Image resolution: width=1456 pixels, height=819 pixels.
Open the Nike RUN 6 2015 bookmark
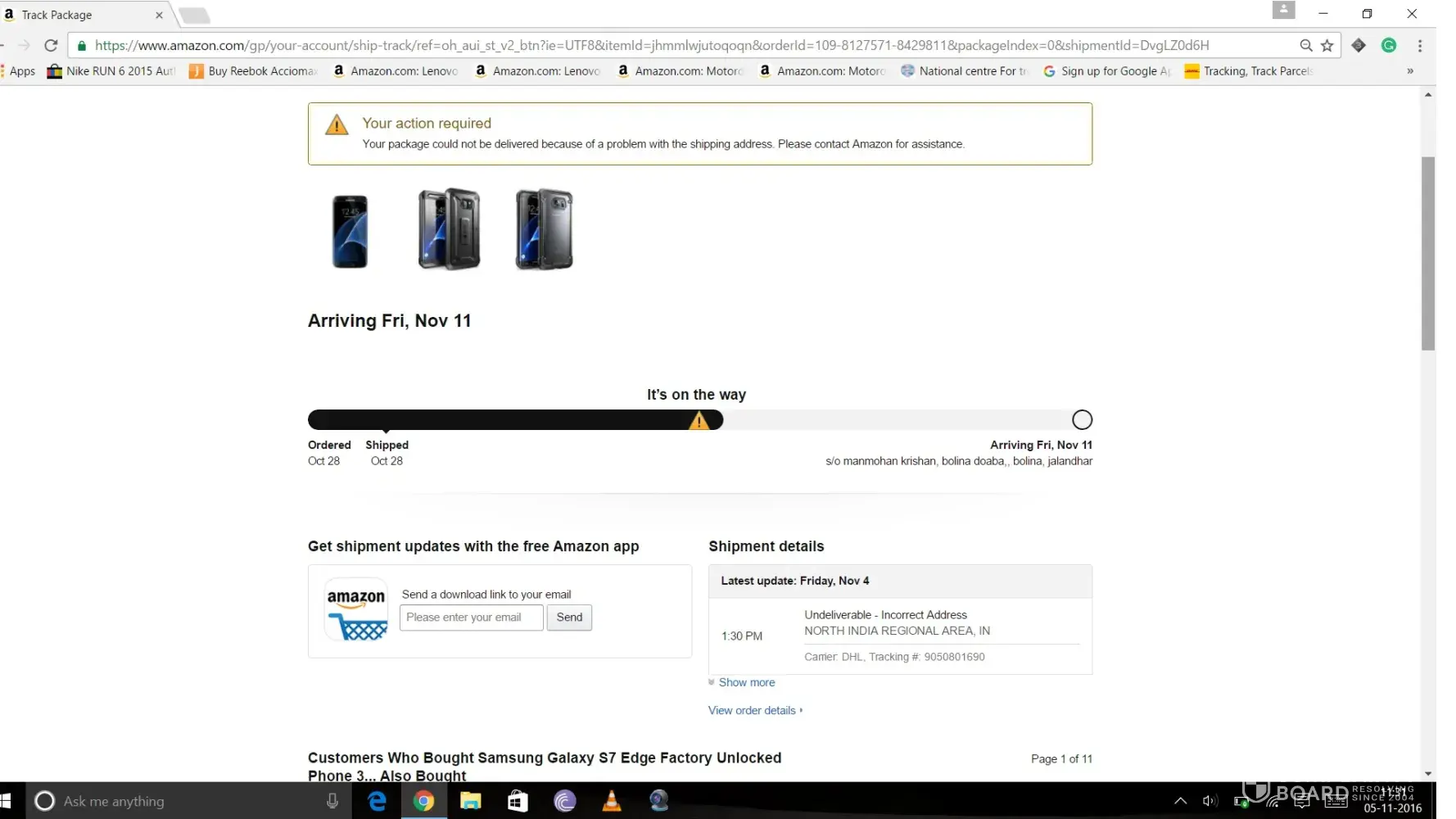[x=111, y=71]
